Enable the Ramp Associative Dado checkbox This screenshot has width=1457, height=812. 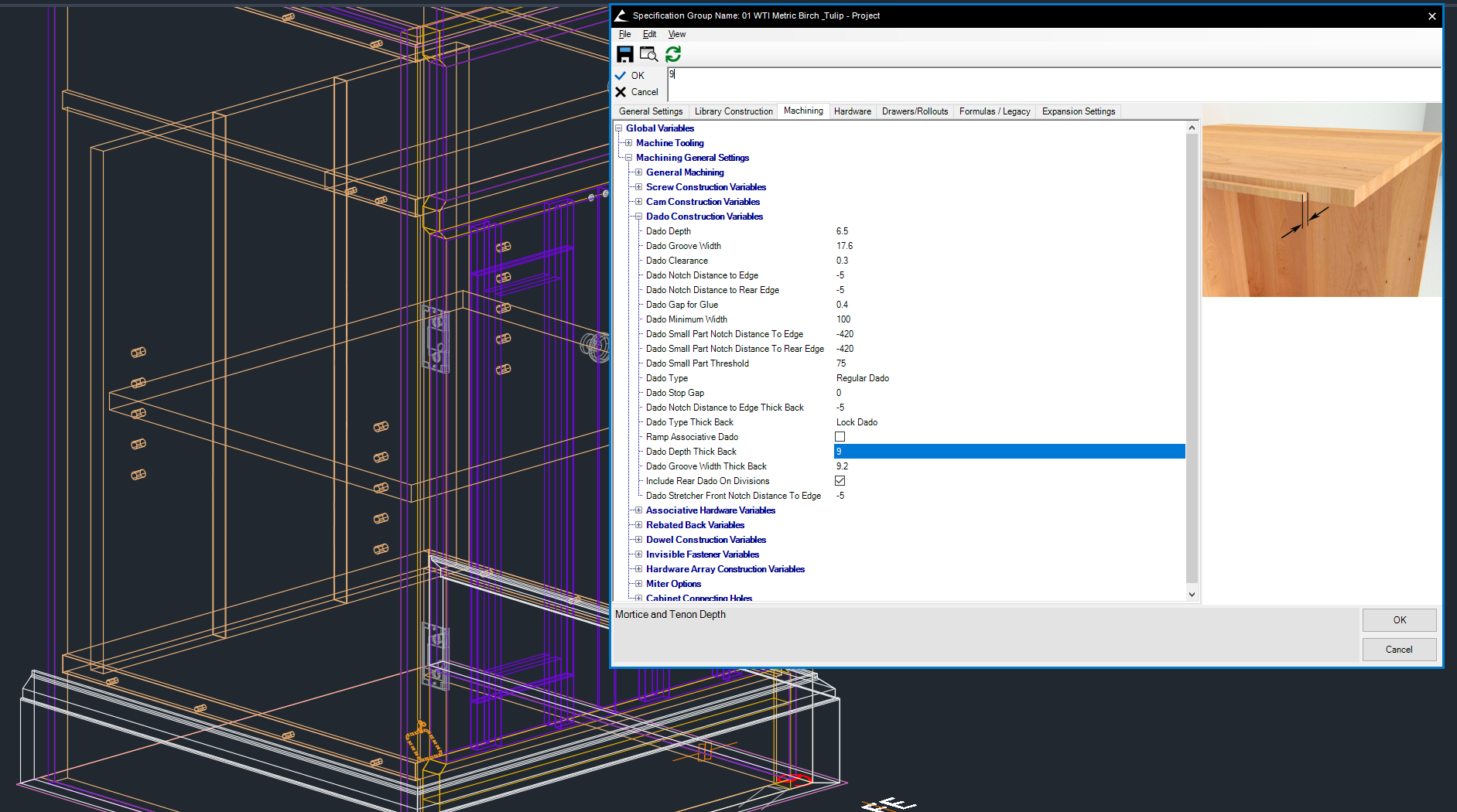[840, 437]
